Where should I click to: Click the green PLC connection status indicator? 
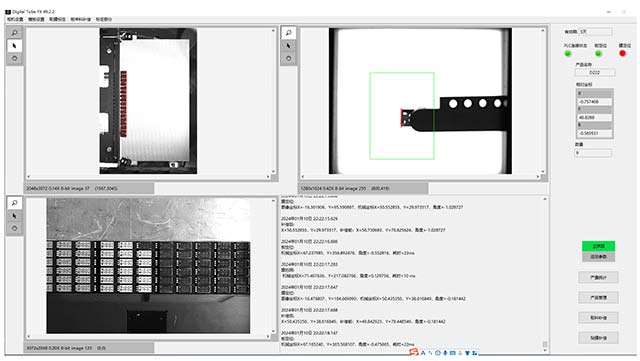coord(568,53)
